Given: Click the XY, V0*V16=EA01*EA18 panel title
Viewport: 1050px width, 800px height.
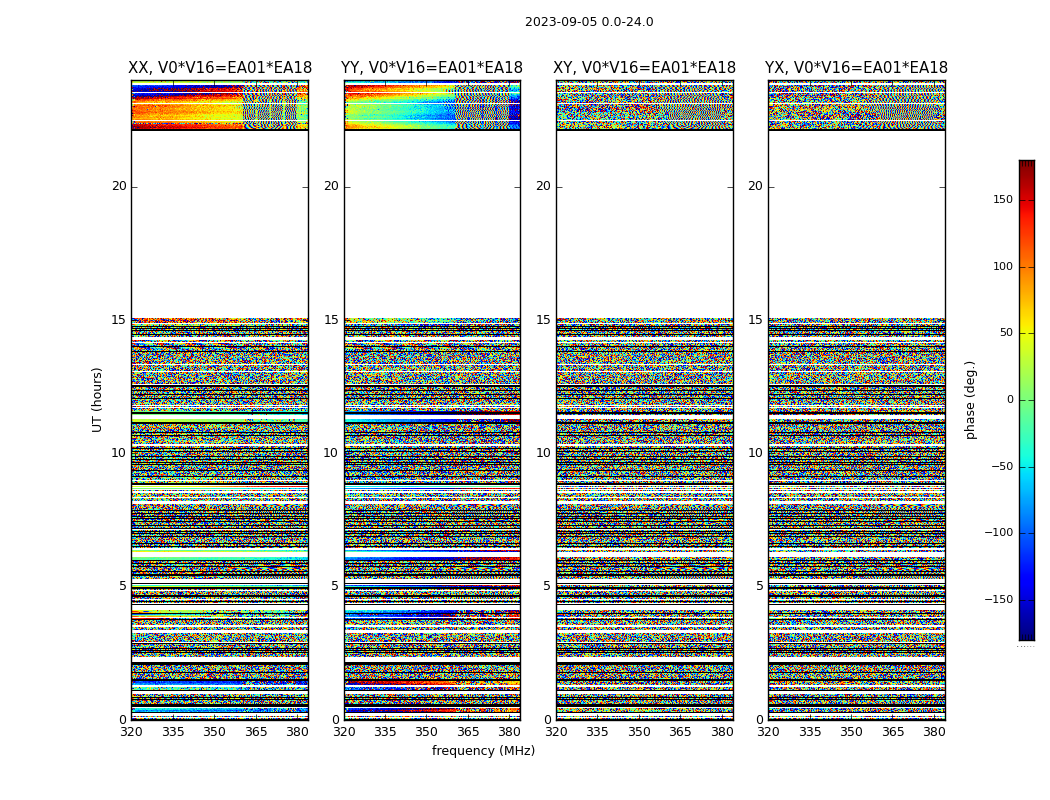Looking at the screenshot, I should 644,68.
